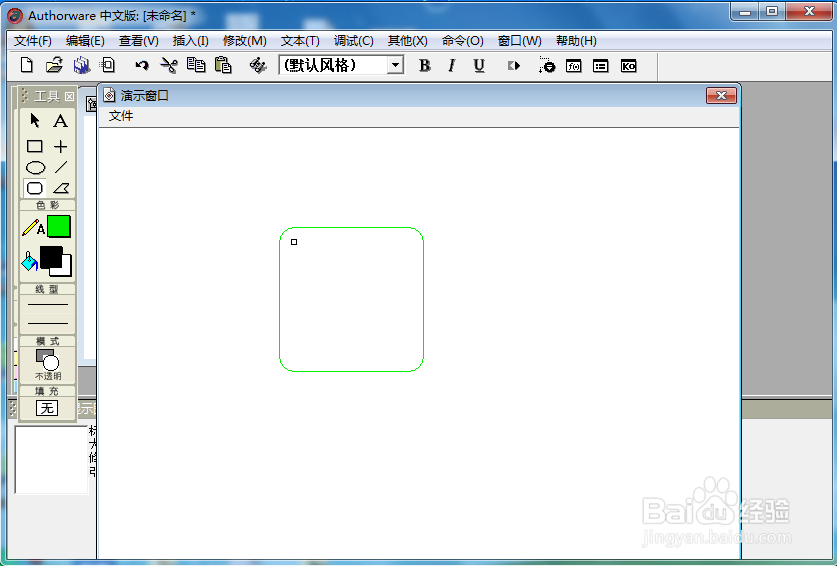Click the Presentation window title icon
Image resolution: width=837 pixels, height=566 pixels.
pyautogui.click(x=109, y=96)
